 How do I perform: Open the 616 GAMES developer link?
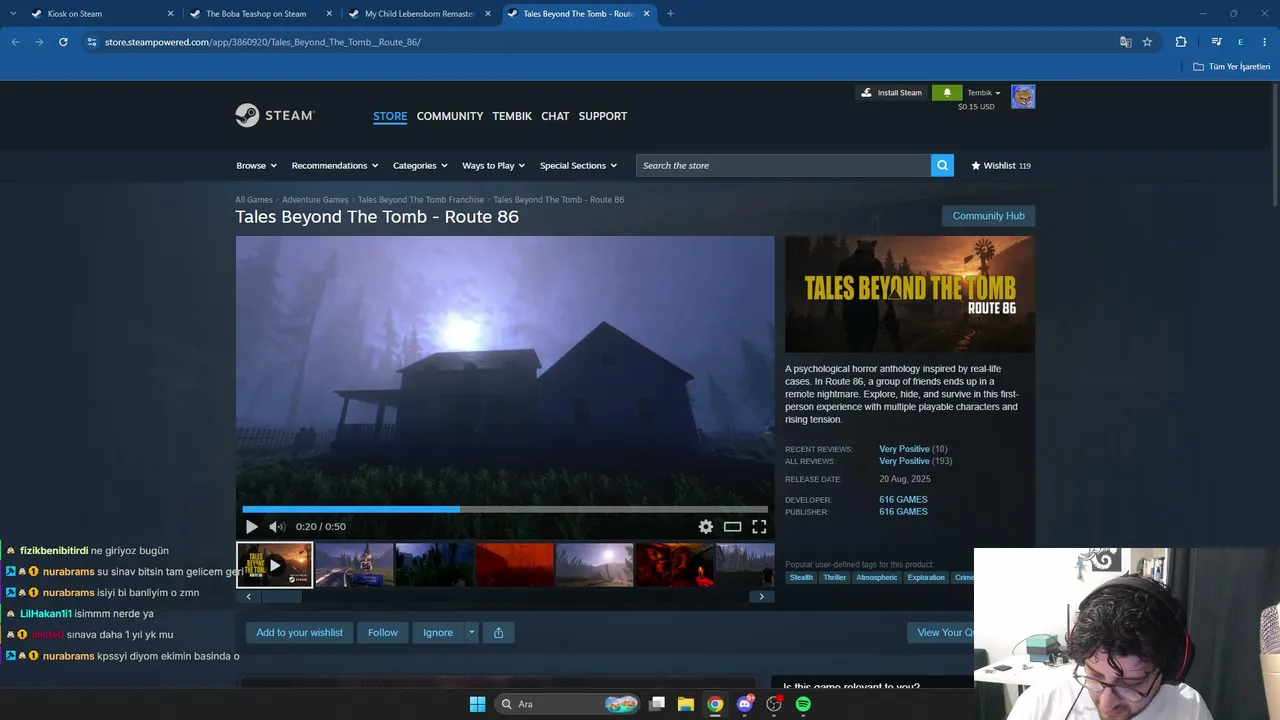tap(903, 499)
